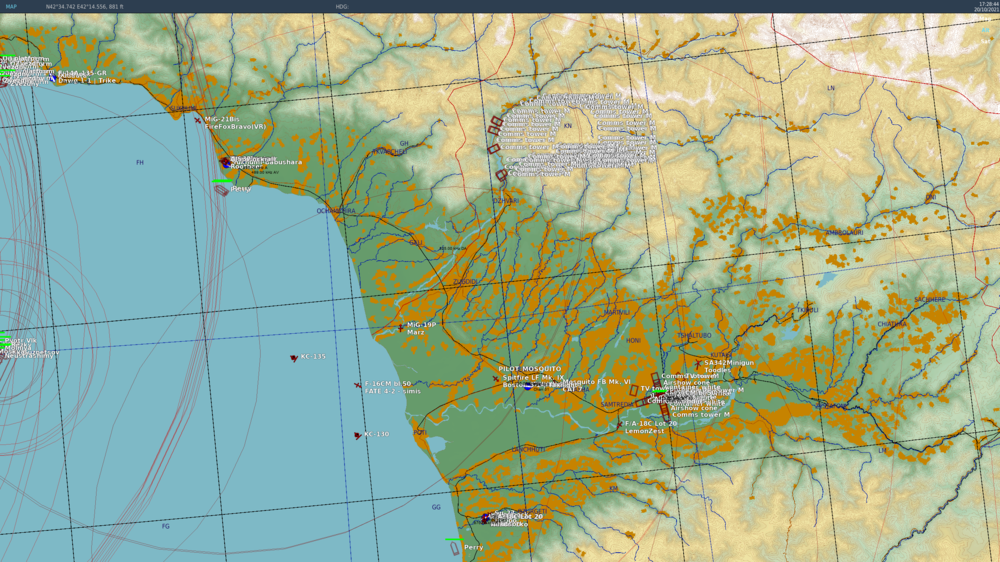Click the blue airfield icon near Spitfire label

[528, 385]
